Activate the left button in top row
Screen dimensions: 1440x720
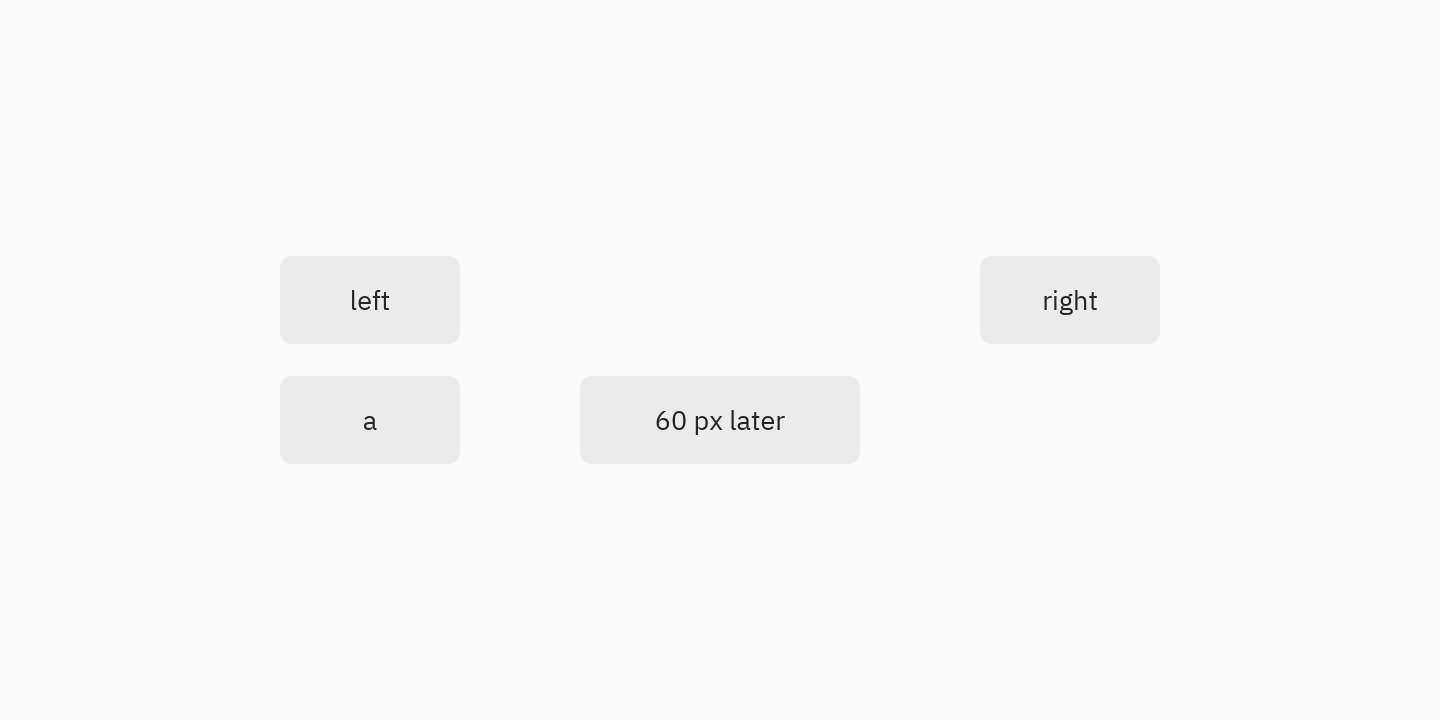[x=370, y=300]
